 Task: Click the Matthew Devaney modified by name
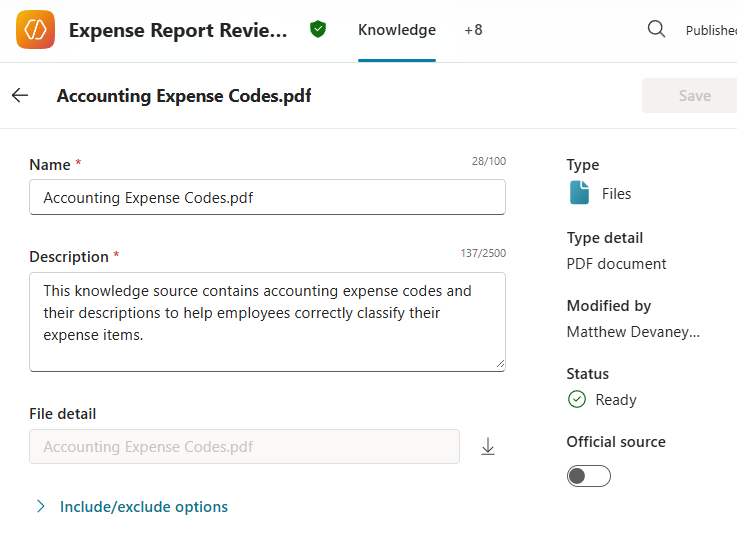632,332
